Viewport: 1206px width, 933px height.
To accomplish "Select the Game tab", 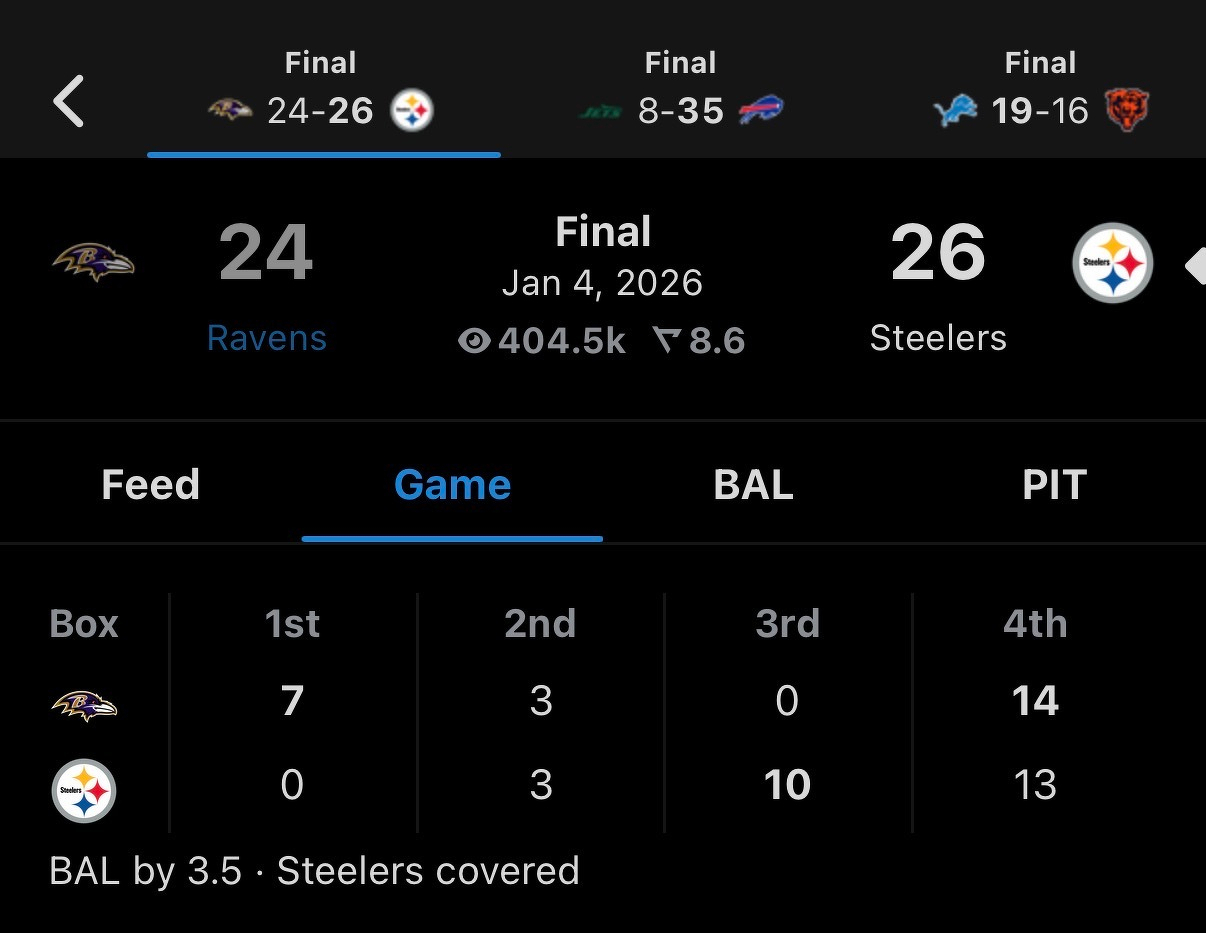I will pos(452,485).
